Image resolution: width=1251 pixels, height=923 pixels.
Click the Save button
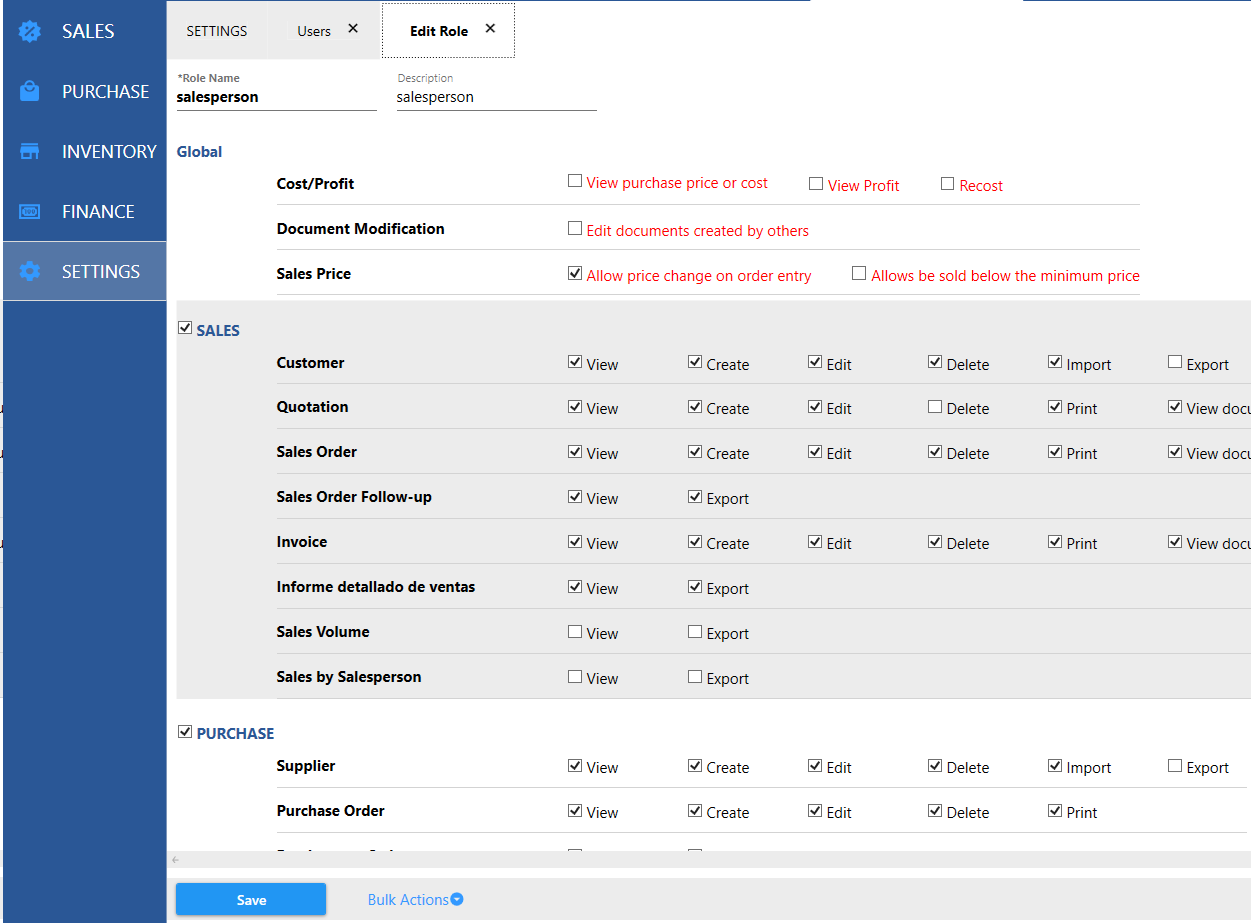251,900
